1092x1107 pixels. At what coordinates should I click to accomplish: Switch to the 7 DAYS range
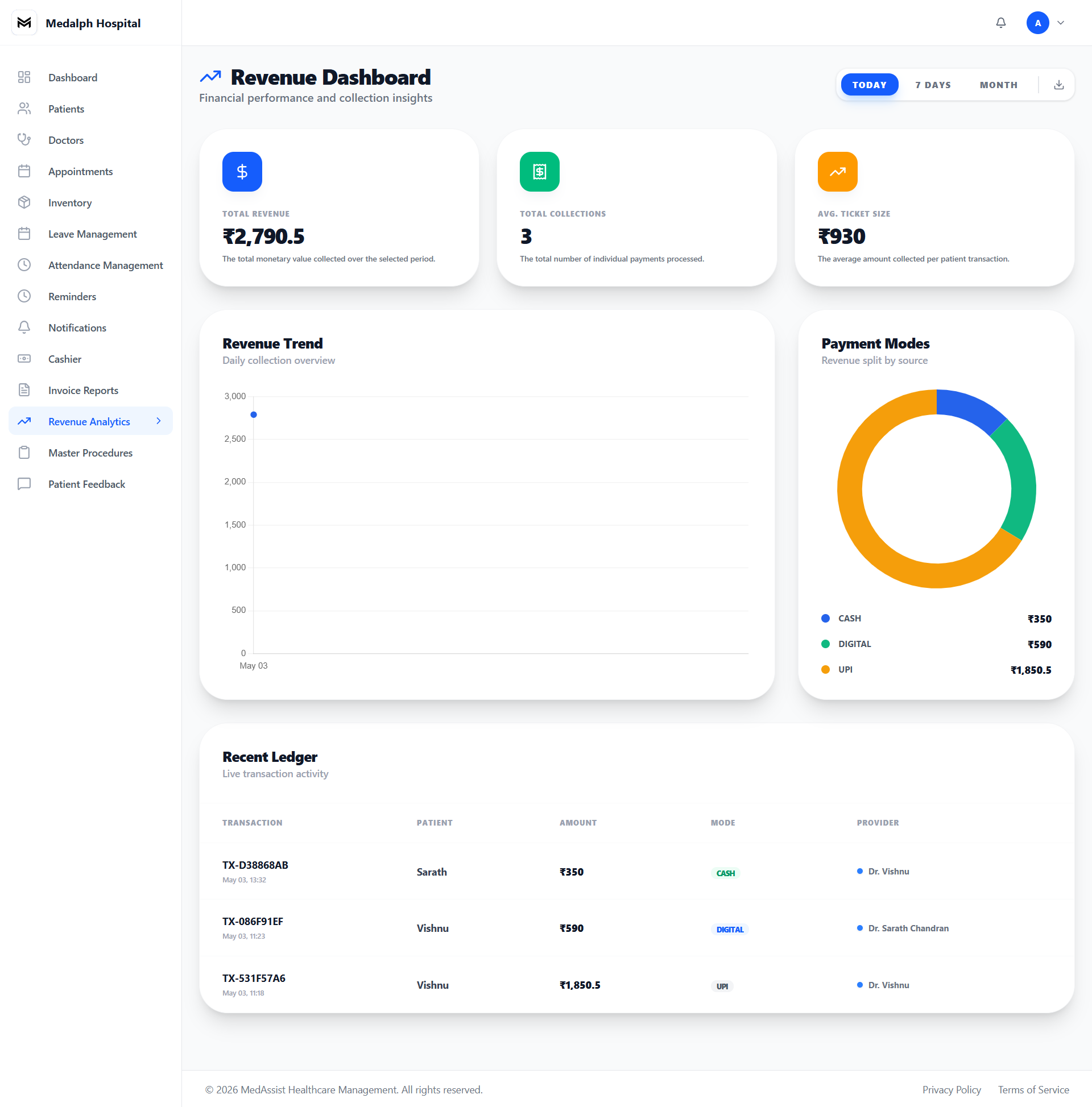(x=933, y=85)
